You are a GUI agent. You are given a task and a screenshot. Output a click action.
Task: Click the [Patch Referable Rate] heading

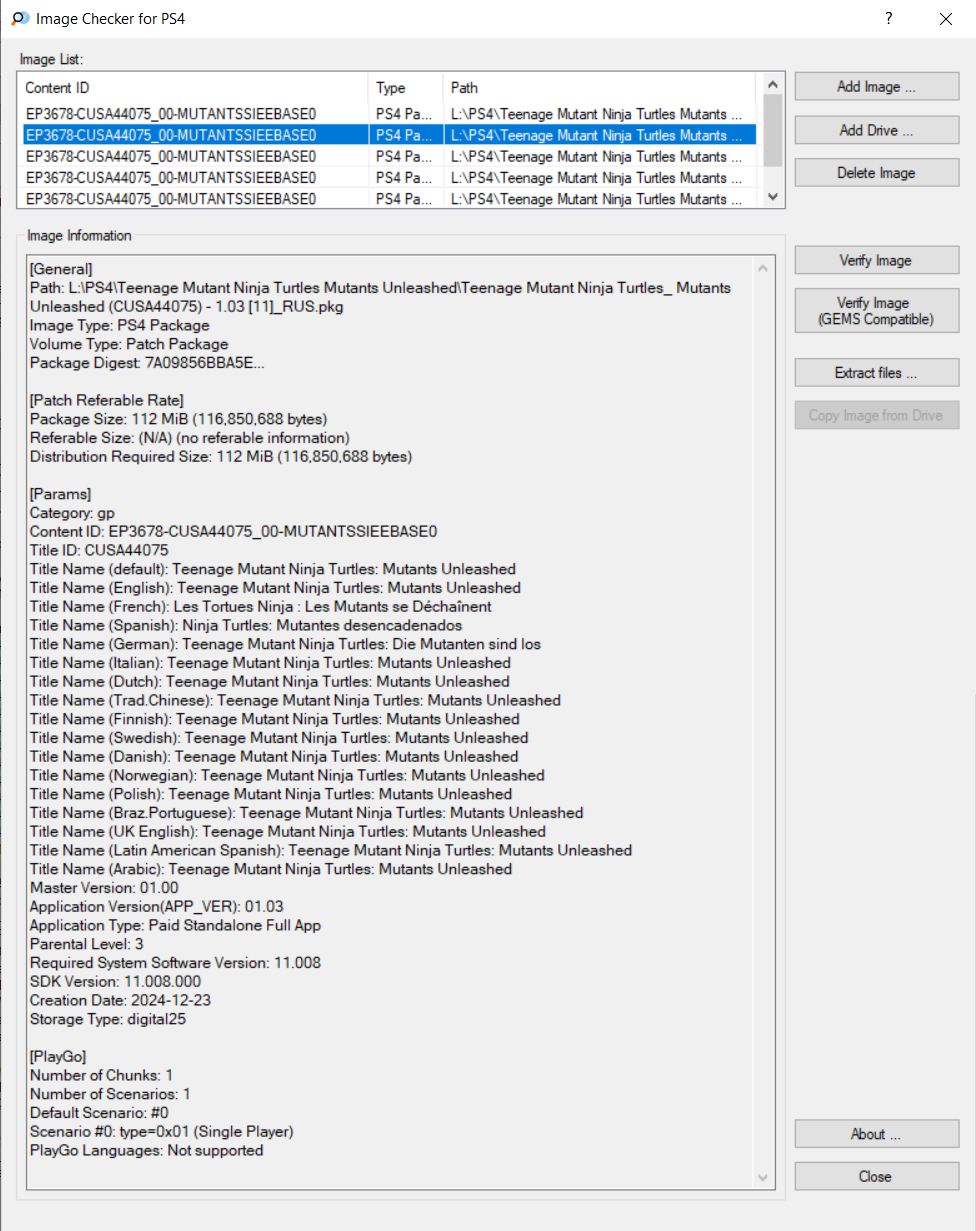107,400
